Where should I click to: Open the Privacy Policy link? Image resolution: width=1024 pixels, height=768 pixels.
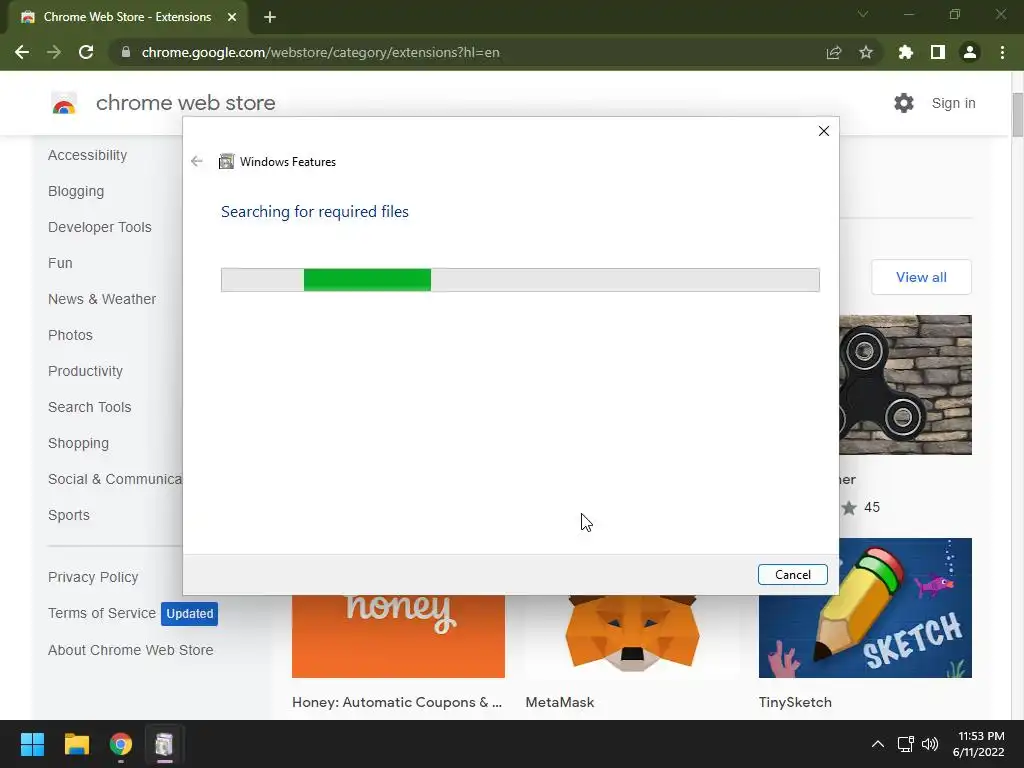tap(93, 577)
